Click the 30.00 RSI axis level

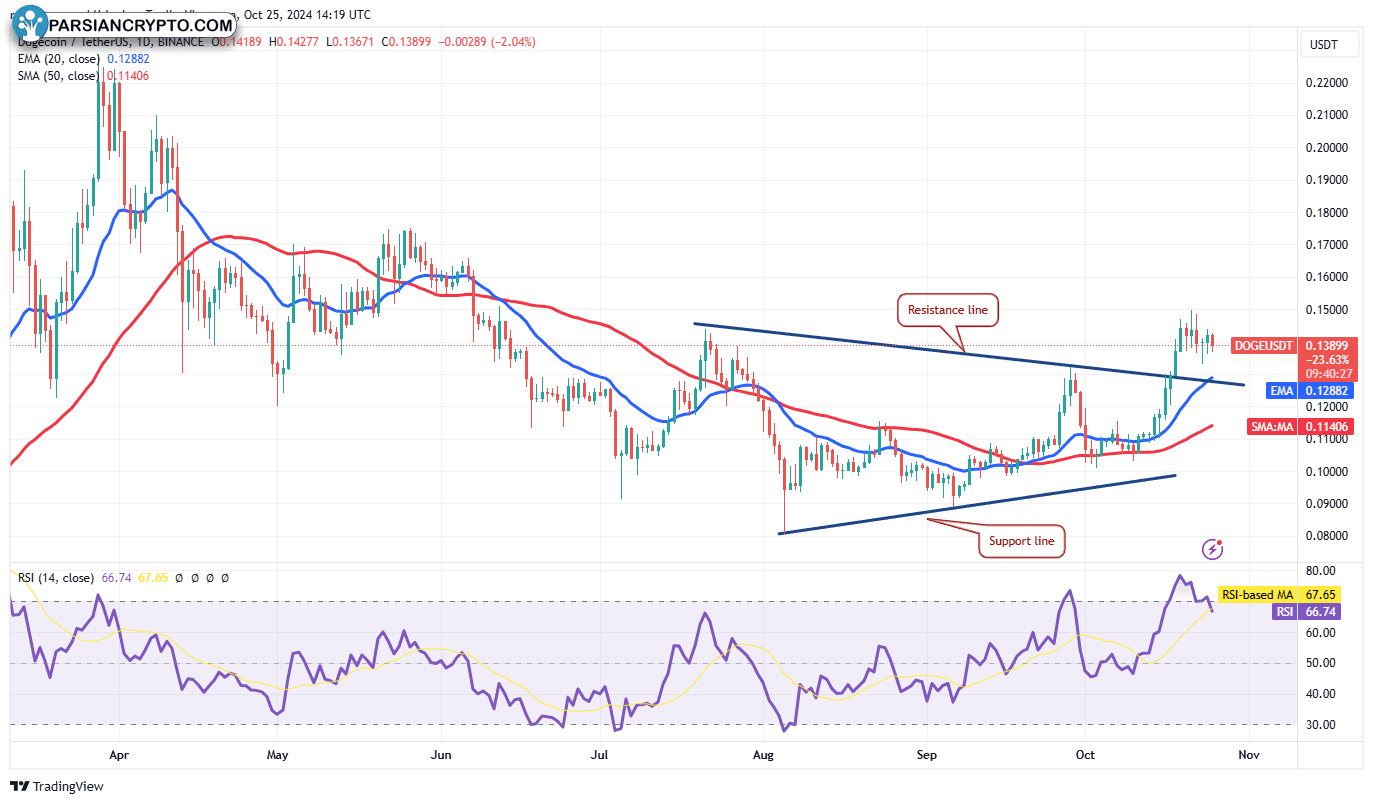(1323, 724)
